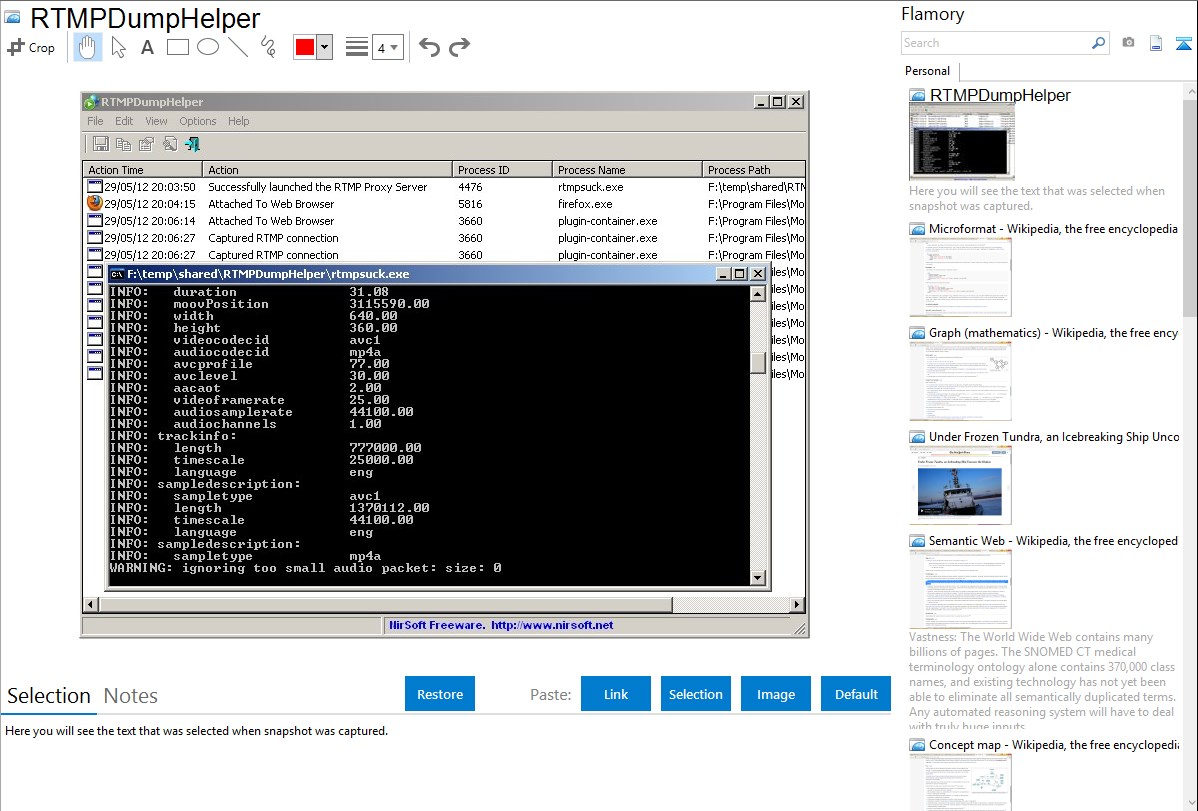Viewport: 1198px width, 811px height.
Task: Open the Under Frozen Tundra snapshot thumbnail
Action: click(960, 485)
